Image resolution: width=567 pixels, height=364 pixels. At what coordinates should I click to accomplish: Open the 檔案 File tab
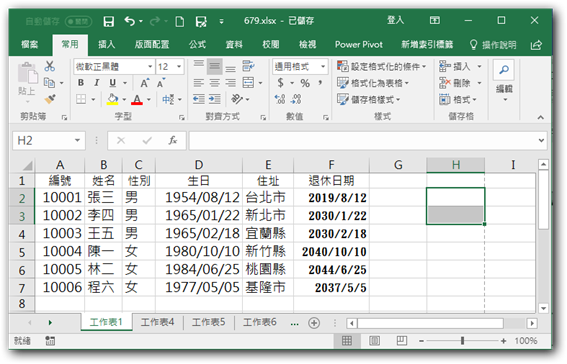click(29, 44)
